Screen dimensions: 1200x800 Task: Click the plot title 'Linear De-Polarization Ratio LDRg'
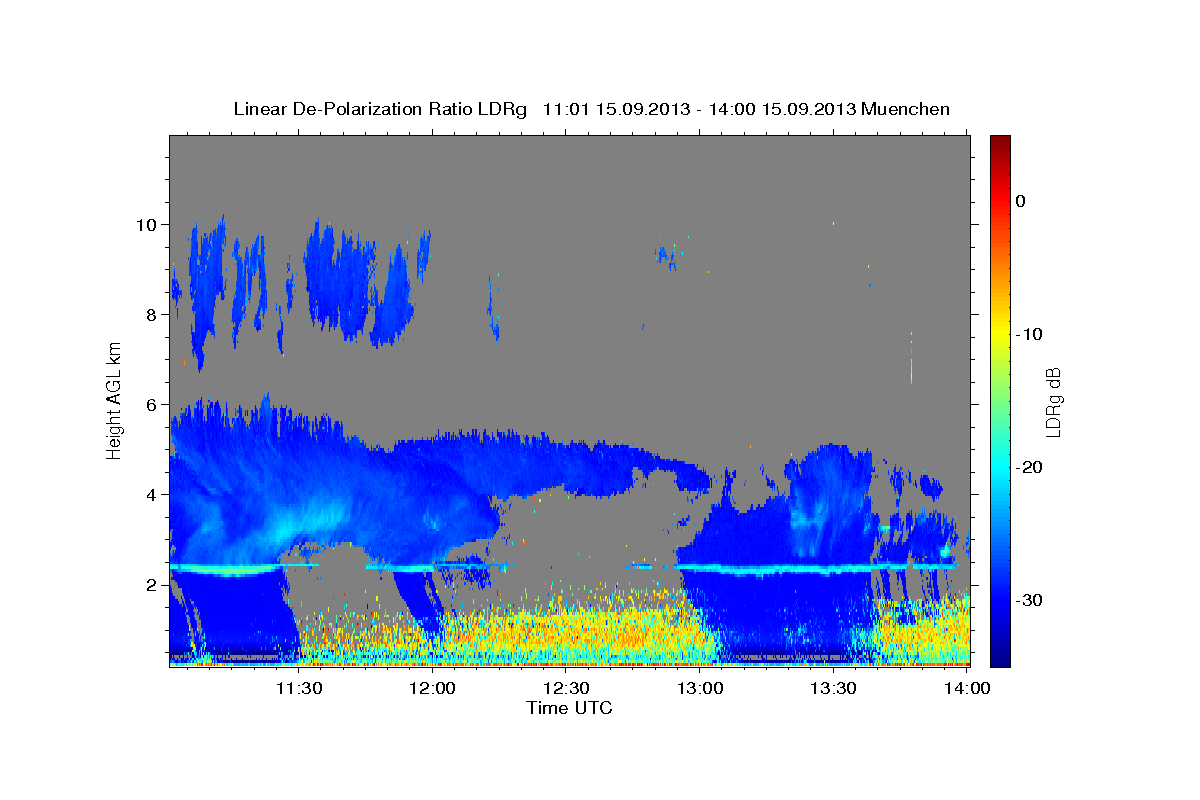coord(379,109)
